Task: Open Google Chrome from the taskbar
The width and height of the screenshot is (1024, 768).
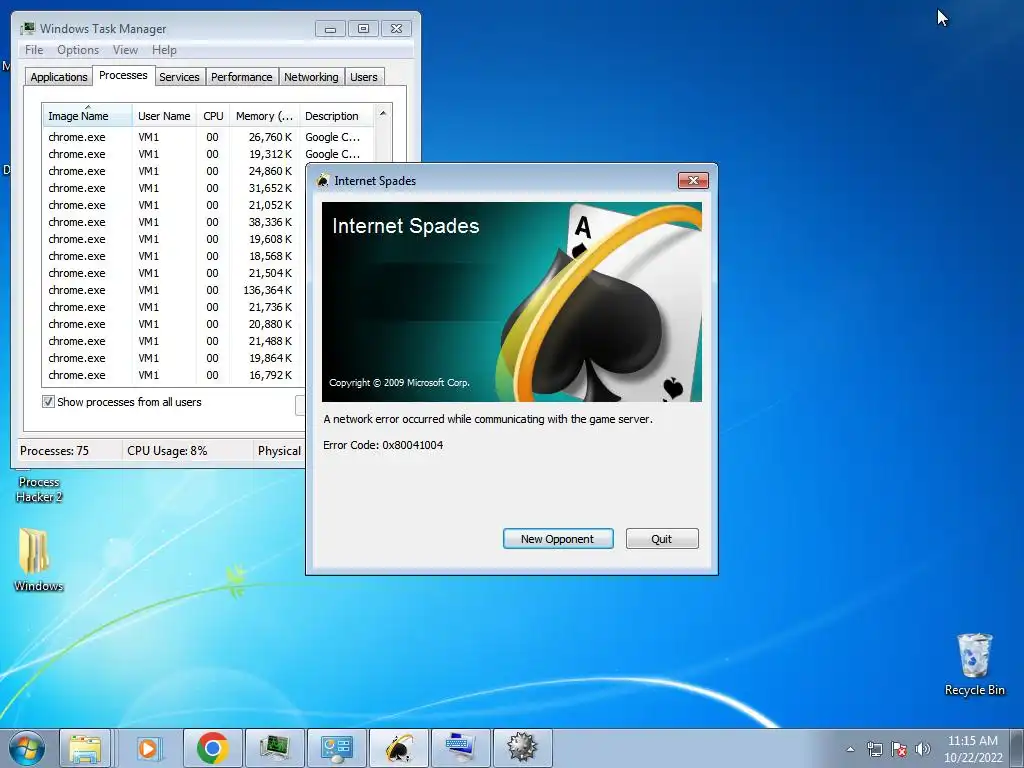Action: click(x=212, y=748)
